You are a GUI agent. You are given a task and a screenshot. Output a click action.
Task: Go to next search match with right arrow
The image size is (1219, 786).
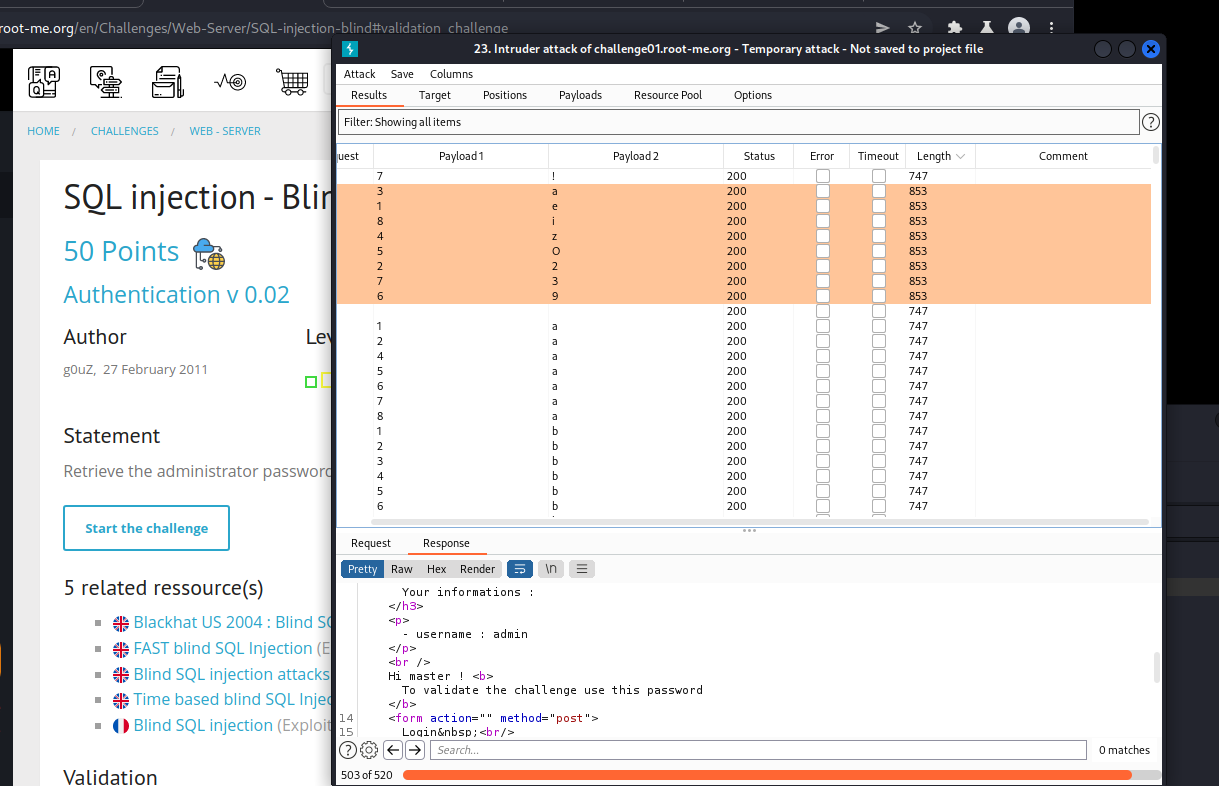tap(415, 750)
